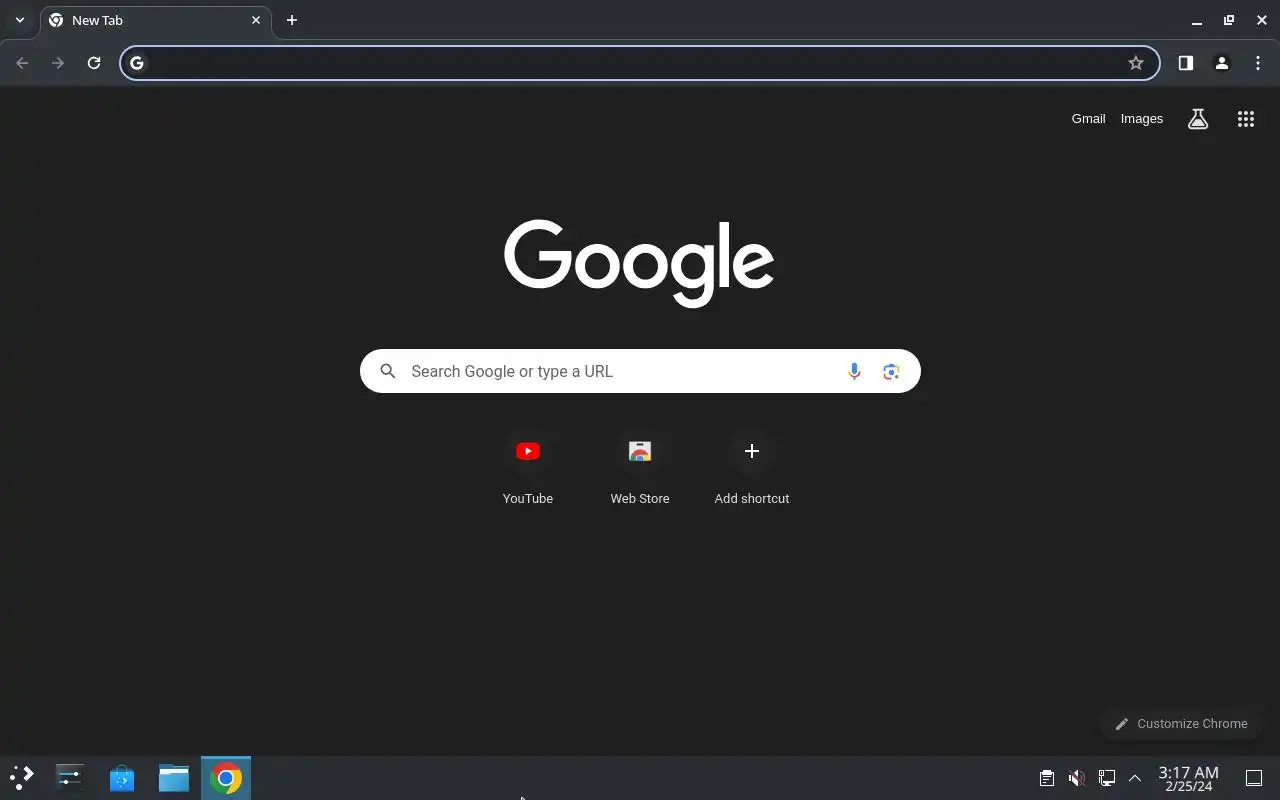Open the profile avatar icon

[1221, 63]
